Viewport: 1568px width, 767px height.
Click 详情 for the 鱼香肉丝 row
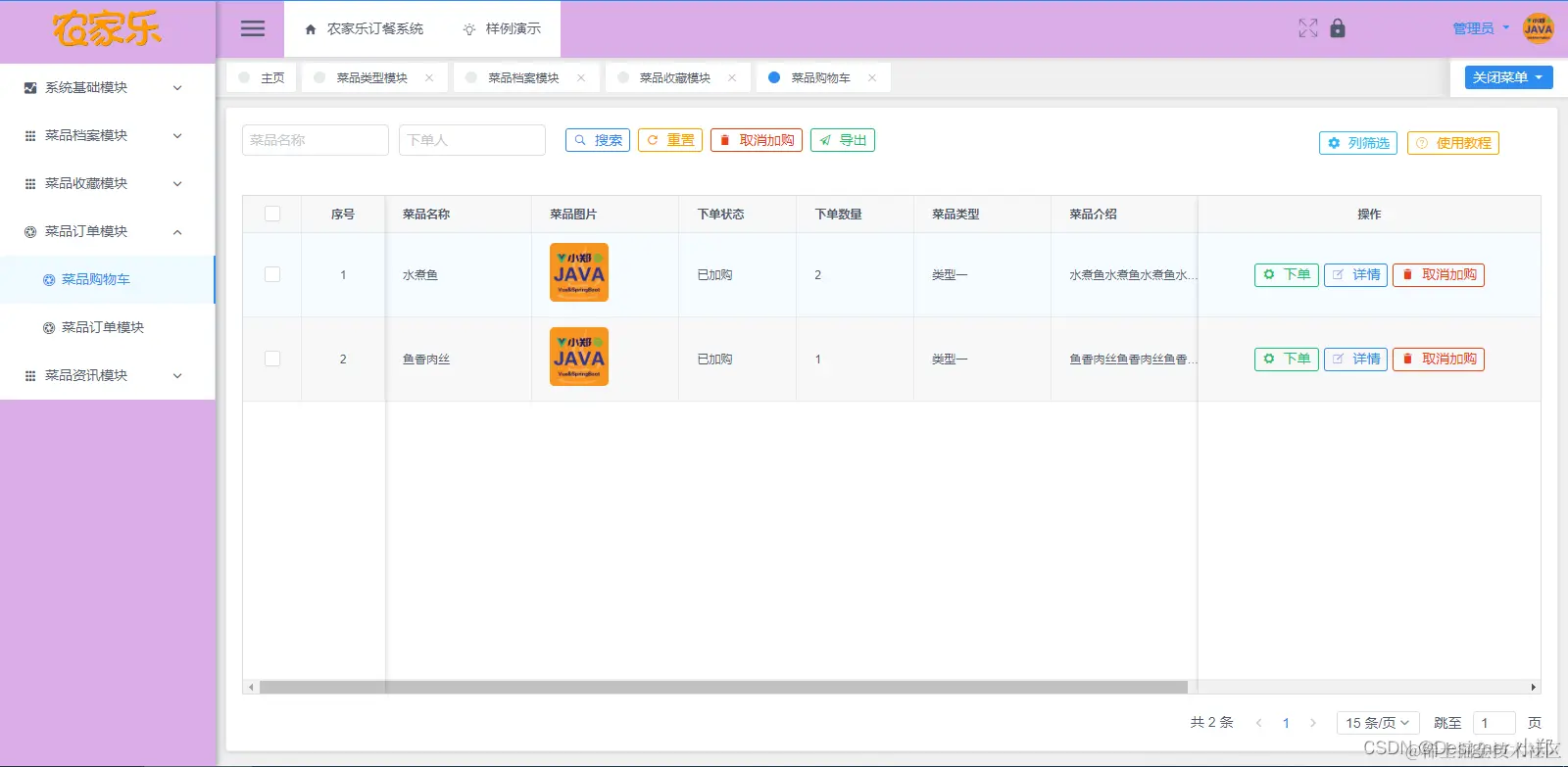coord(1356,359)
